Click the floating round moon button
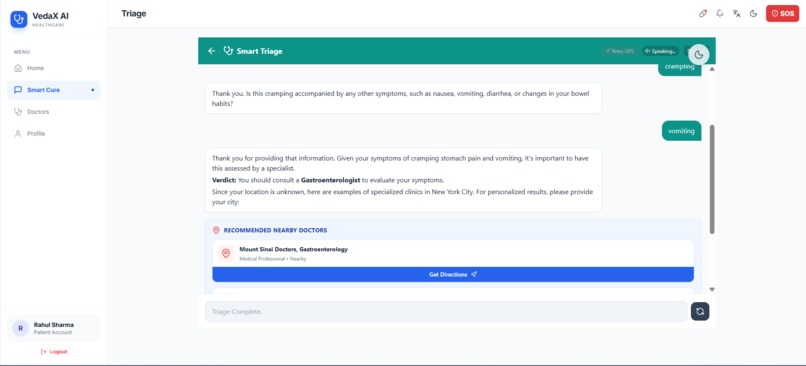Screen dimensions: 806x366 (699, 55)
